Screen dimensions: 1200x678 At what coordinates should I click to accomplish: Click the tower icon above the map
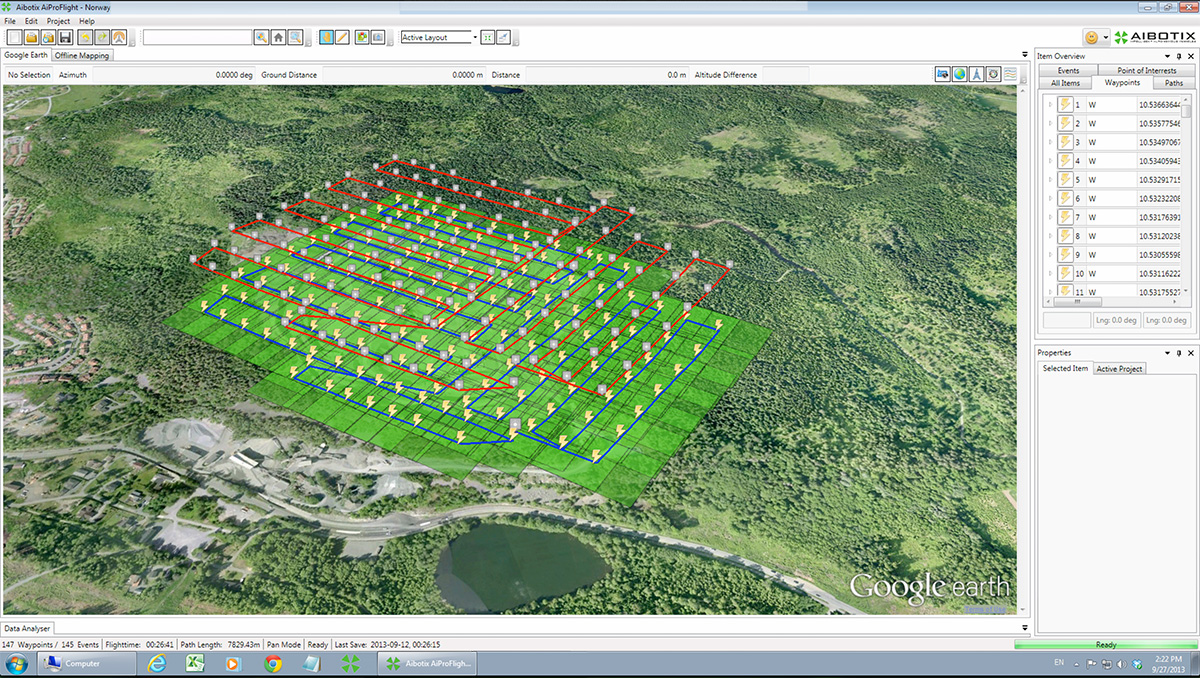(976, 74)
